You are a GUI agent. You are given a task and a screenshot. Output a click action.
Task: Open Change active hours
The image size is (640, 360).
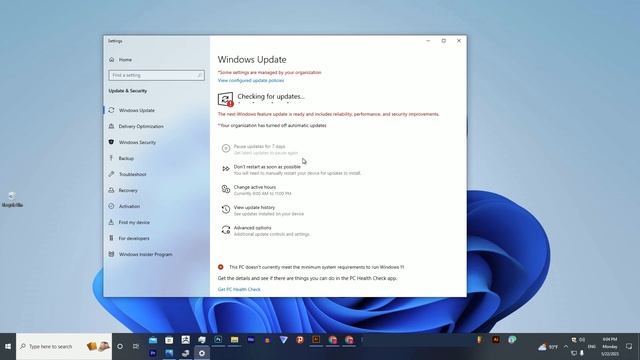click(255, 187)
